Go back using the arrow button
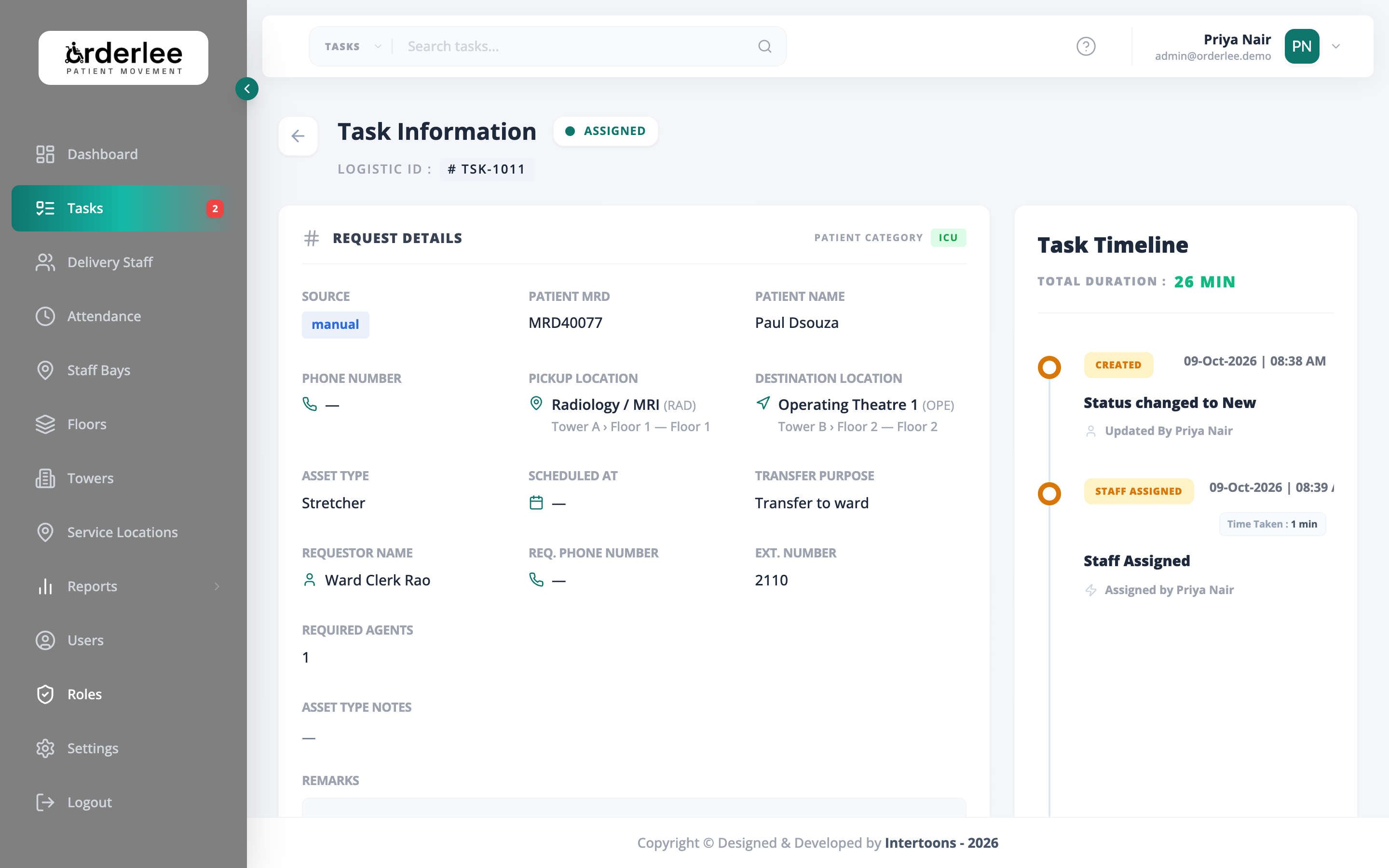The width and height of the screenshot is (1389, 868). point(298,136)
